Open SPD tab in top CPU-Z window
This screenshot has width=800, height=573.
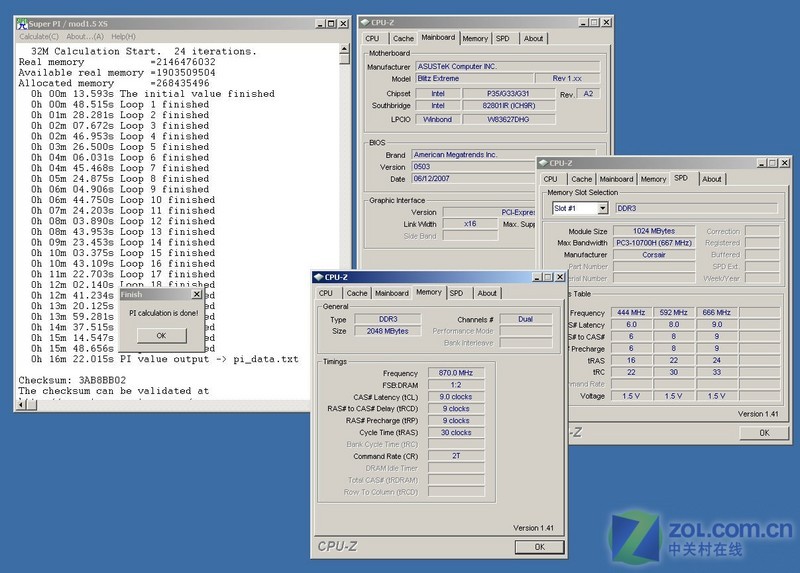tap(503, 39)
